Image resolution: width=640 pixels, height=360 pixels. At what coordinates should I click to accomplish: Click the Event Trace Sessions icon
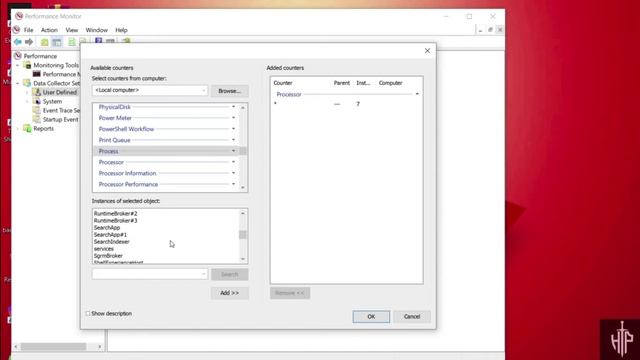(x=37, y=110)
